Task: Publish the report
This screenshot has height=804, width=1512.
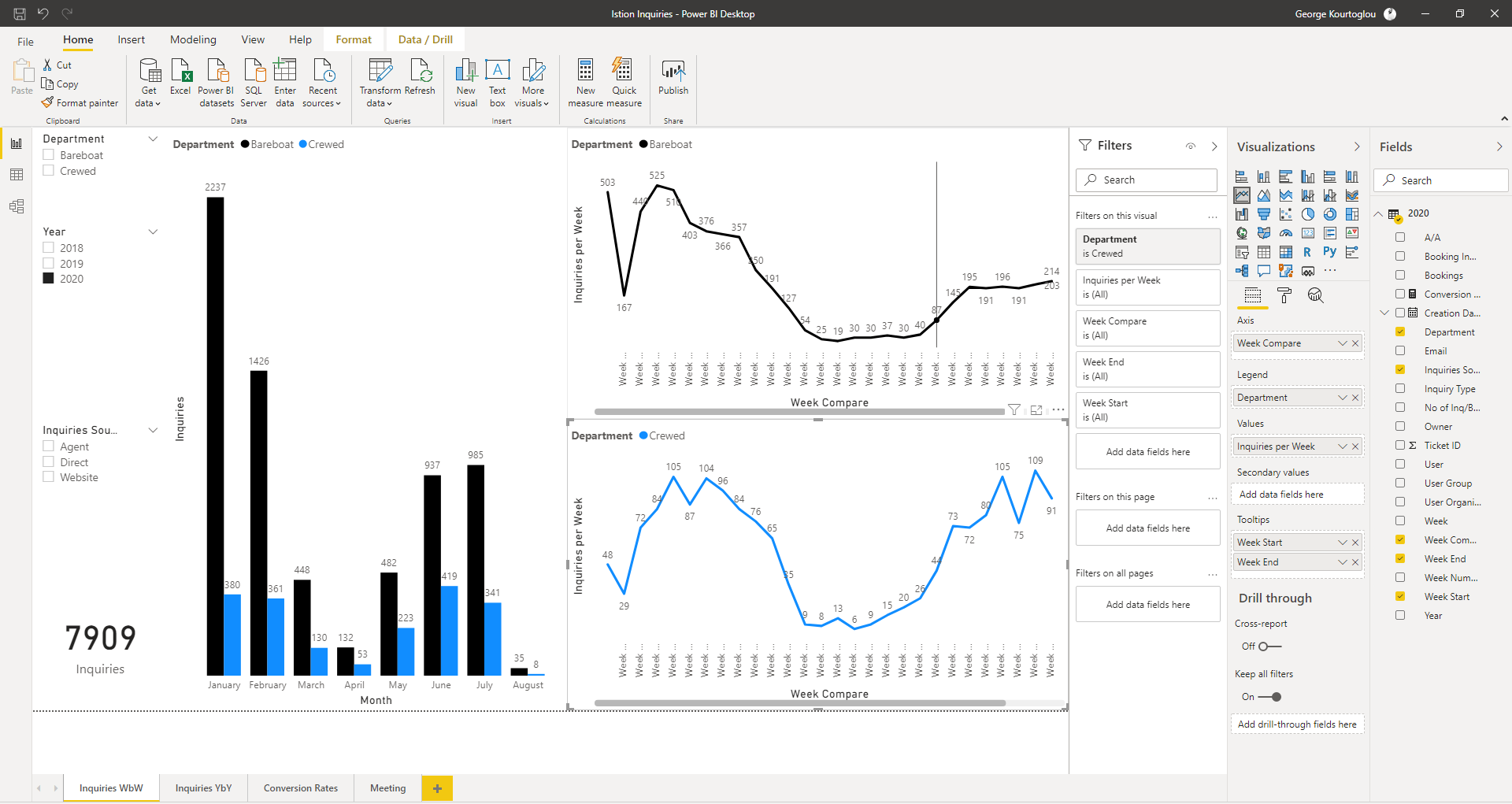Action: [673, 76]
